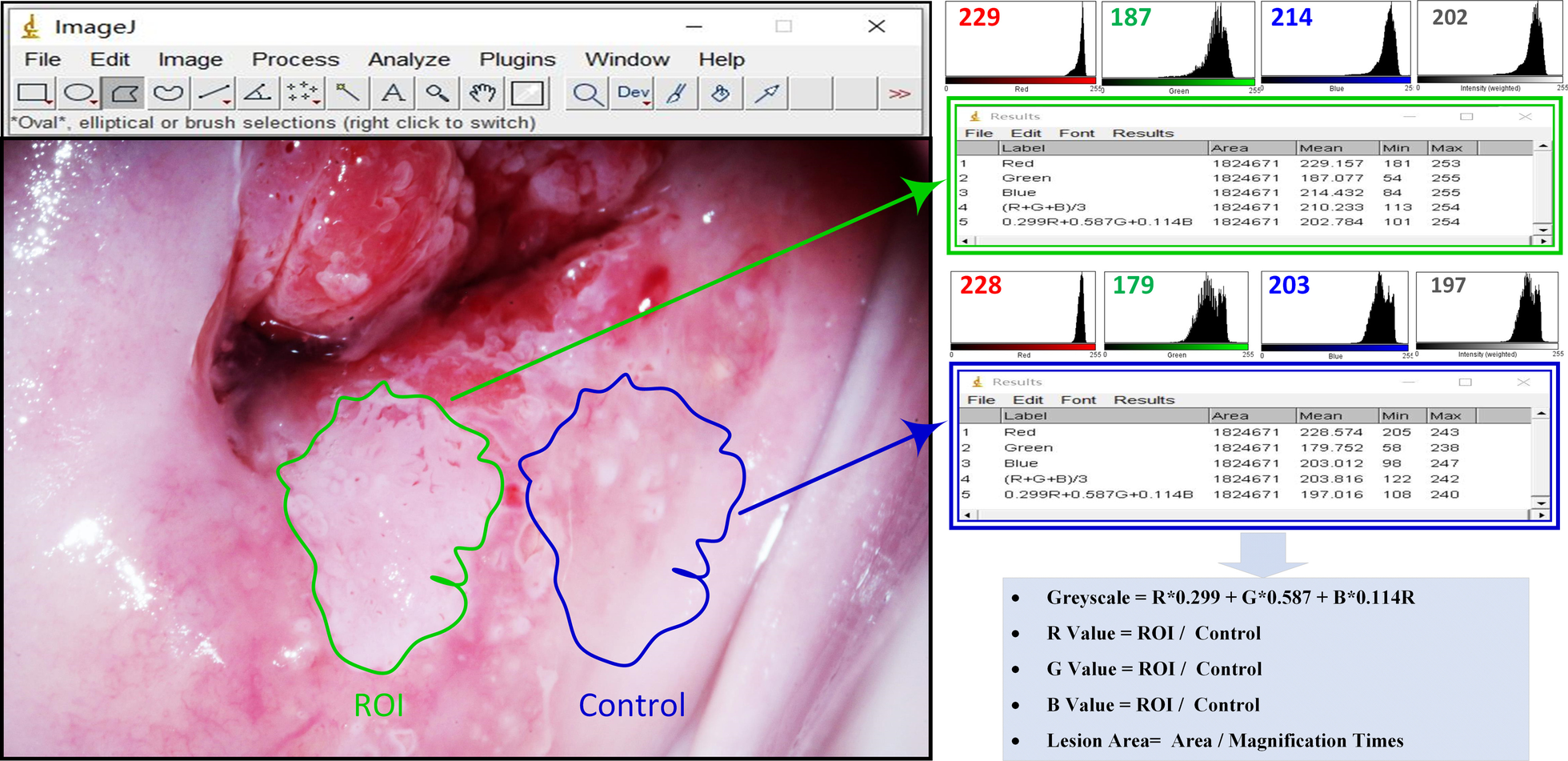Select the Wand tracing tool

pyautogui.click(x=347, y=94)
